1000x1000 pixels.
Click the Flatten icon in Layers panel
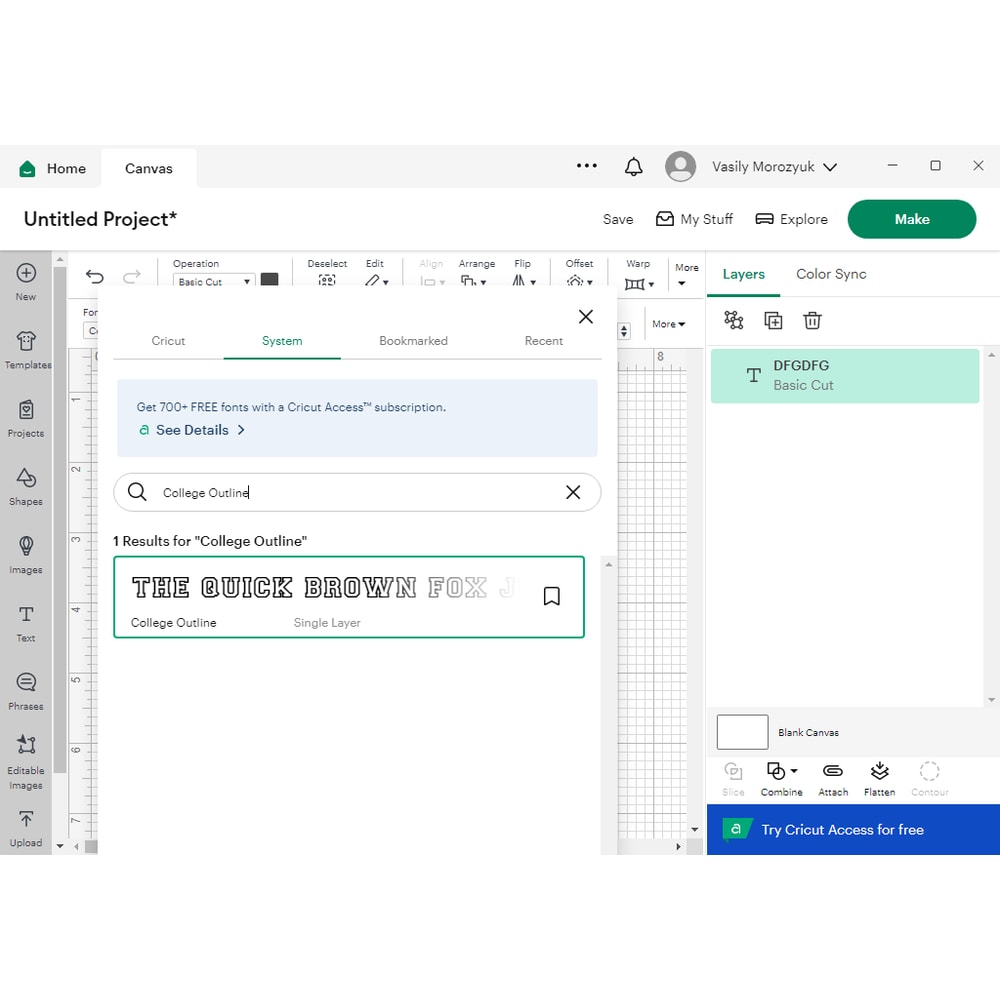coord(879,771)
